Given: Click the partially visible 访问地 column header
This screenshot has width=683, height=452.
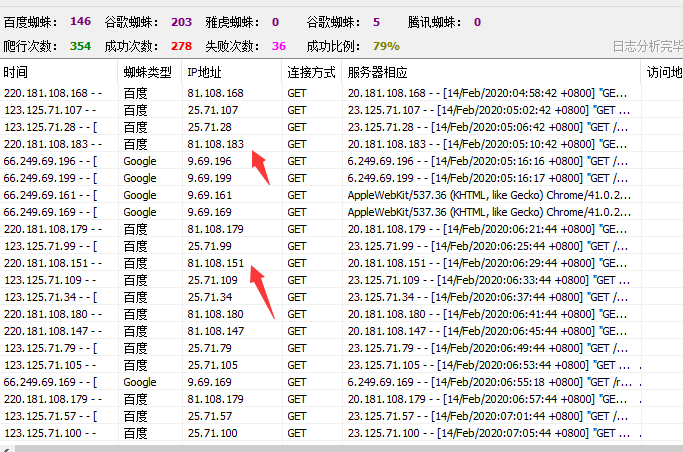Looking at the screenshot, I should tap(663, 72).
